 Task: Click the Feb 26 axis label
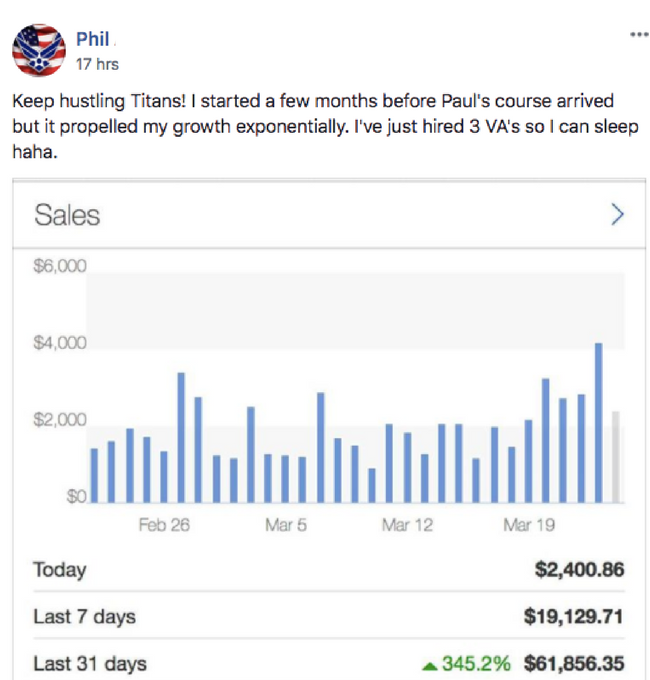(164, 525)
